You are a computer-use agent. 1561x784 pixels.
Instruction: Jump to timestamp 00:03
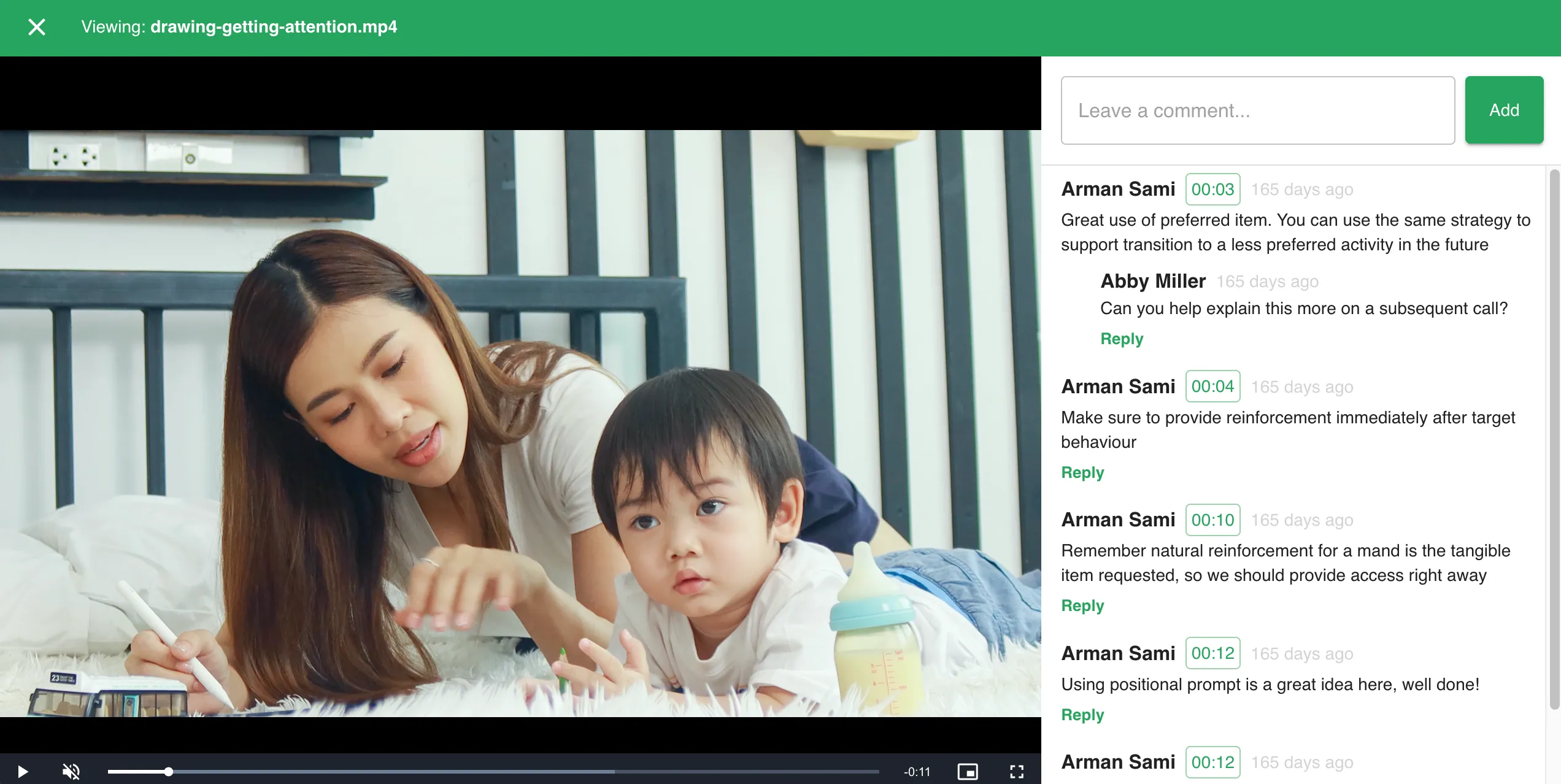point(1212,189)
